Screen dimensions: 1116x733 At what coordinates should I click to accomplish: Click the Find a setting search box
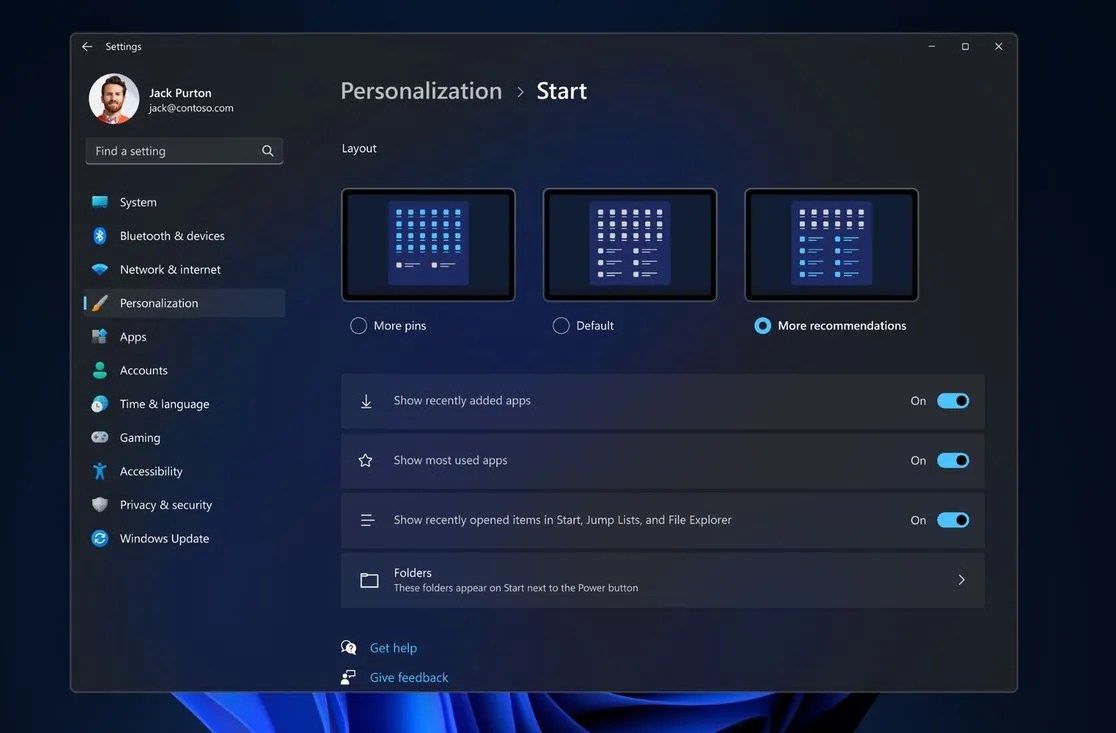tap(184, 151)
